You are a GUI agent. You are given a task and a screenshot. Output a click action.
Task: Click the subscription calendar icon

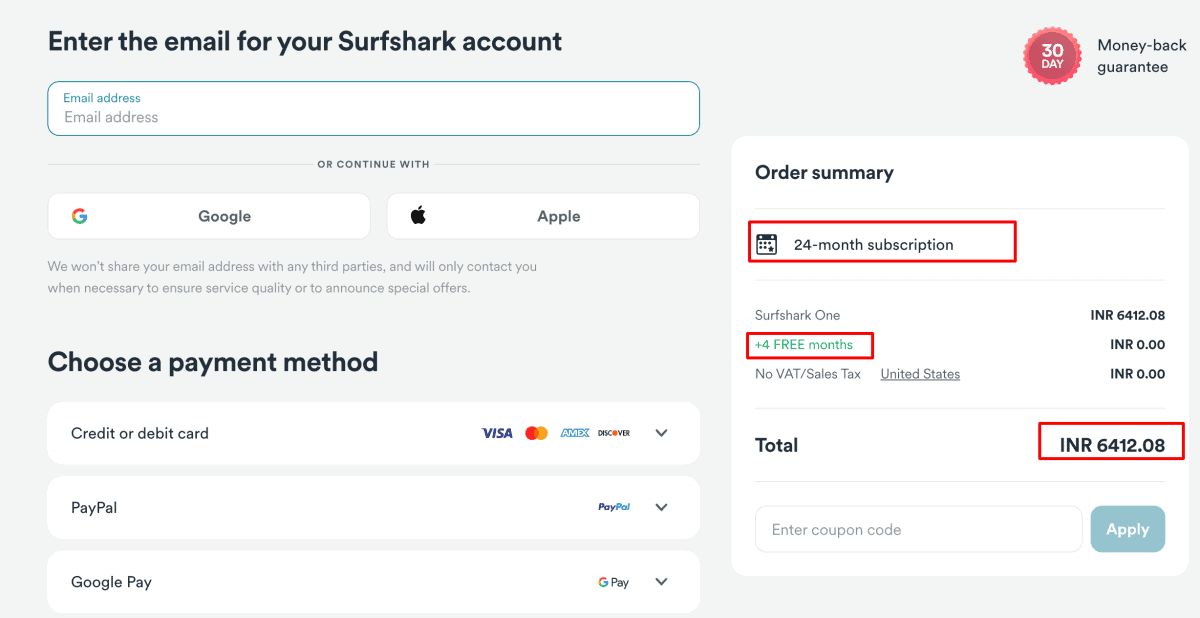coord(766,244)
